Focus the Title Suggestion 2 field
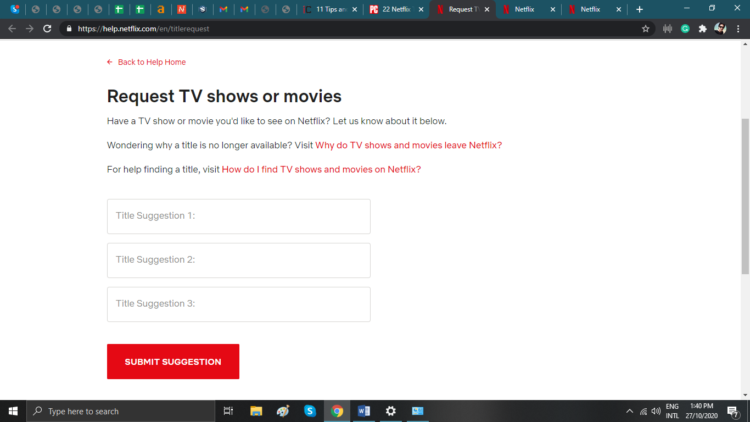Image resolution: width=750 pixels, height=422 pixels. click(239, 260)
